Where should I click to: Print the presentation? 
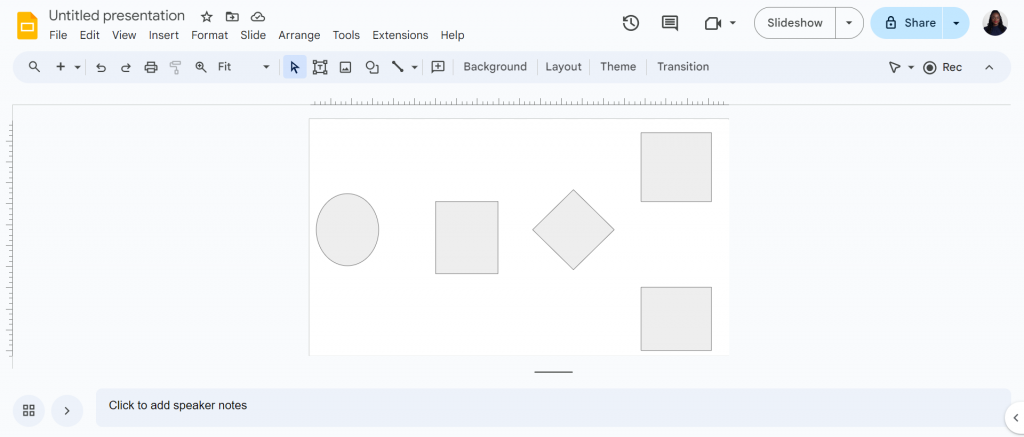(x=151, y=67)
